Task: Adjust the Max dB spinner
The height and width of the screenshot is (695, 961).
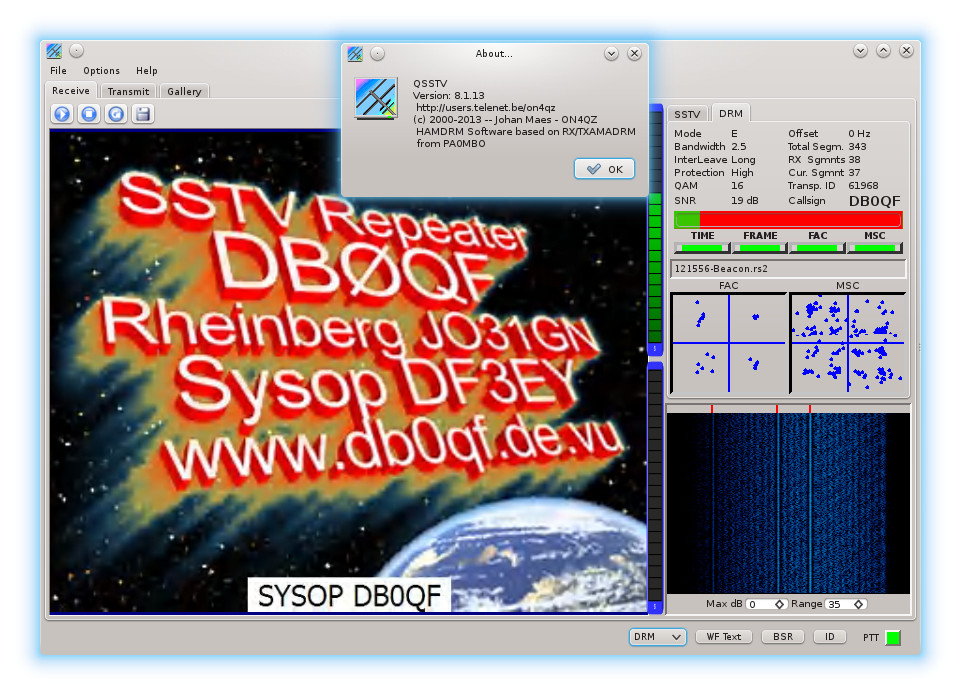Action: click(765, 604)
